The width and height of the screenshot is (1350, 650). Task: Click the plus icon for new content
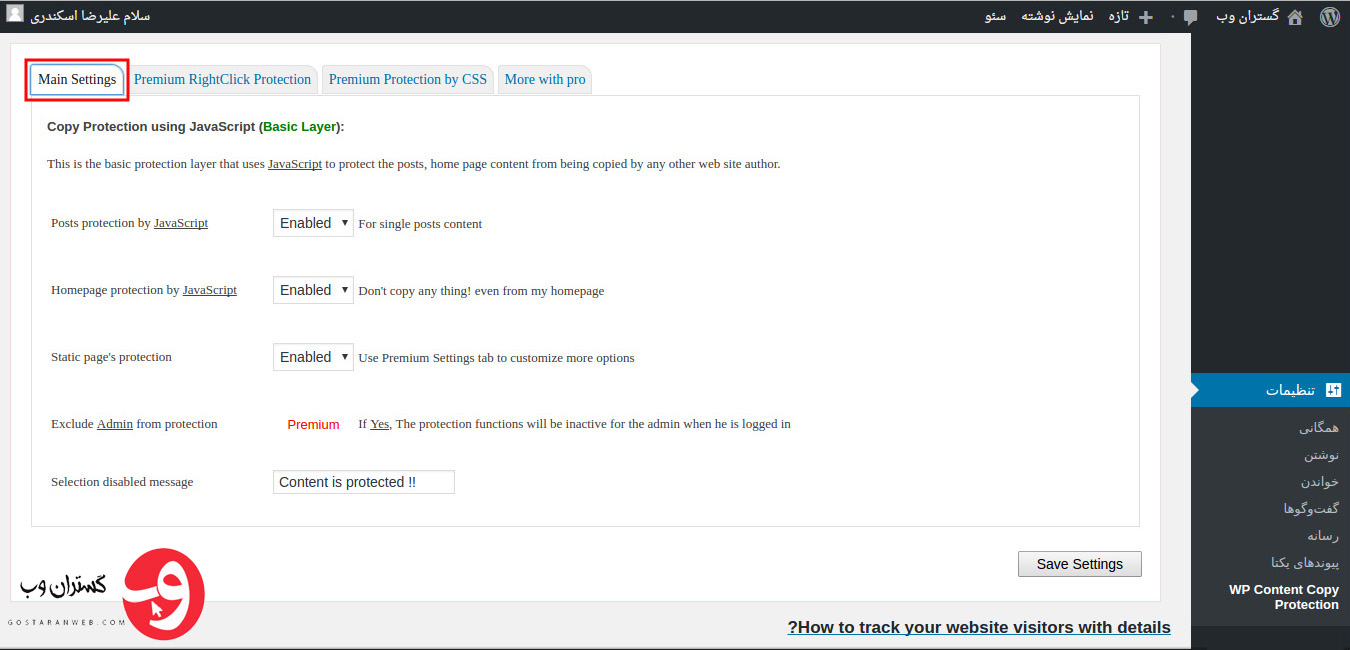1146,17
